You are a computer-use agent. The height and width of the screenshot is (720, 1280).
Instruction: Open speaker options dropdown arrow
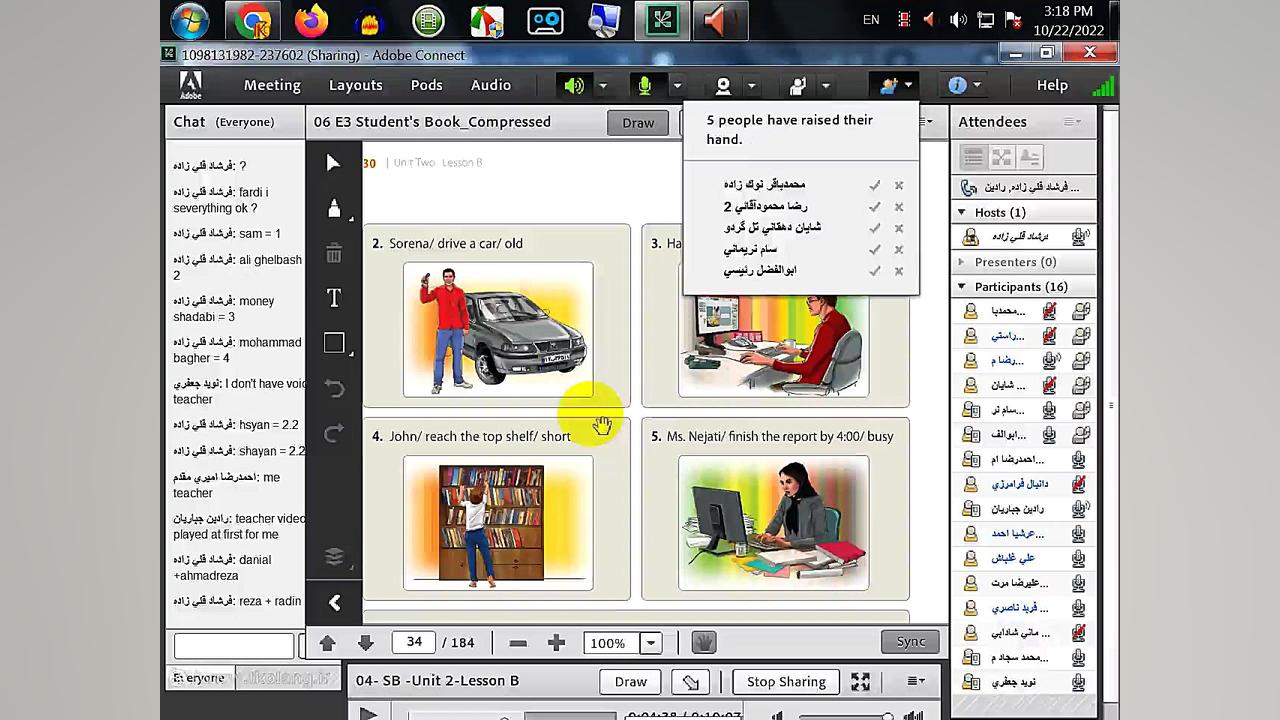[x=603, y=86]
